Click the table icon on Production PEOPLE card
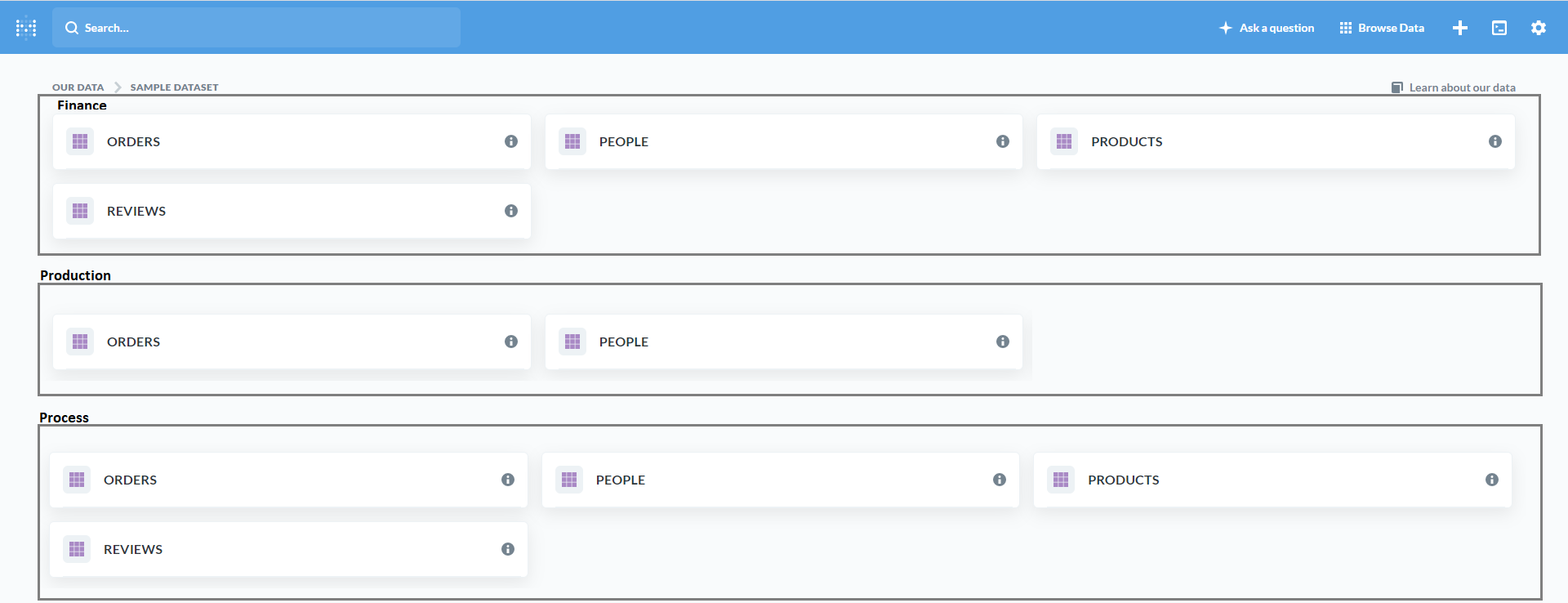This screenshot has height=603, width=1568. pos(572,342)
